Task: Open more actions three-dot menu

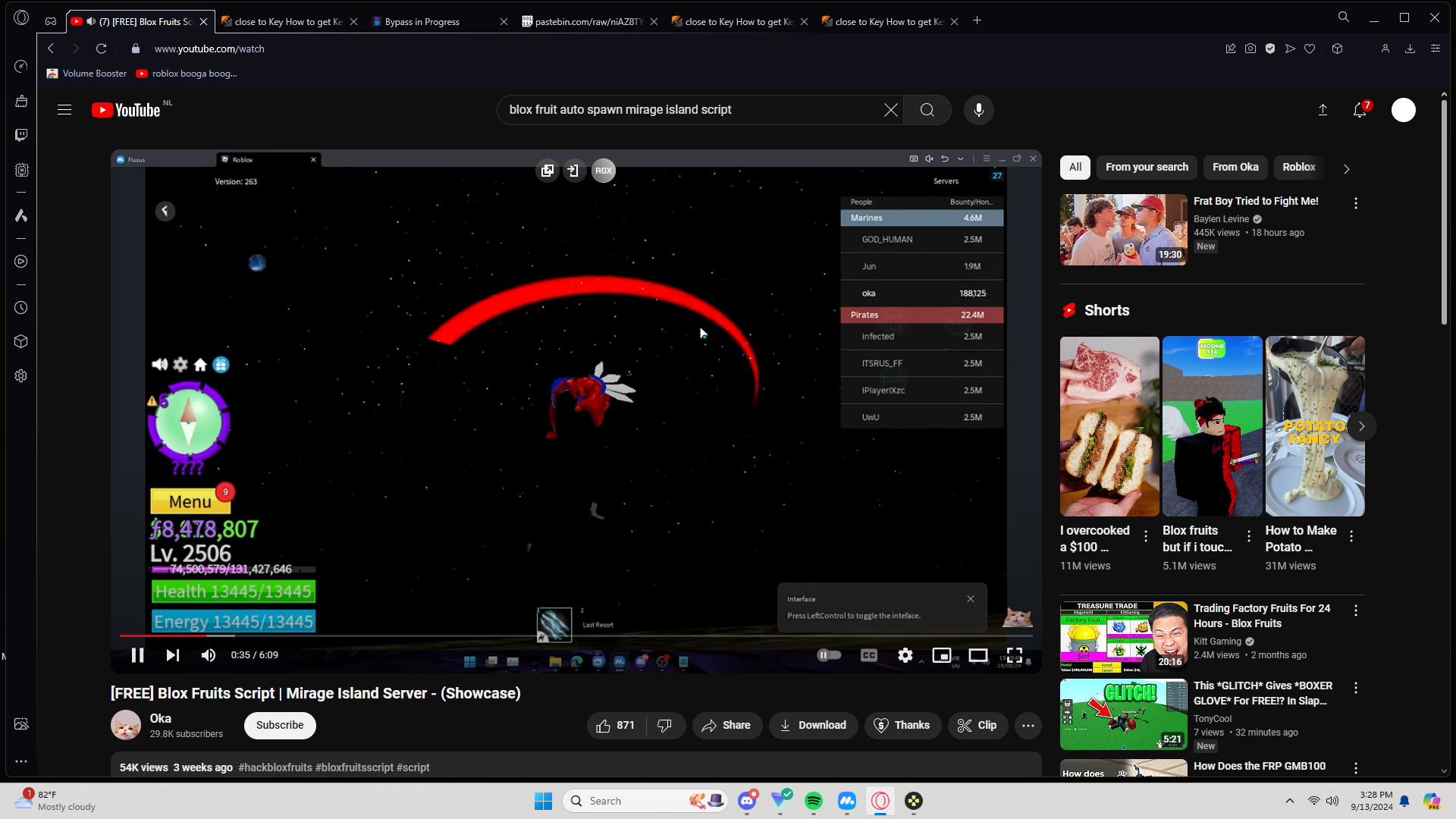Action: coord(1028,726)
